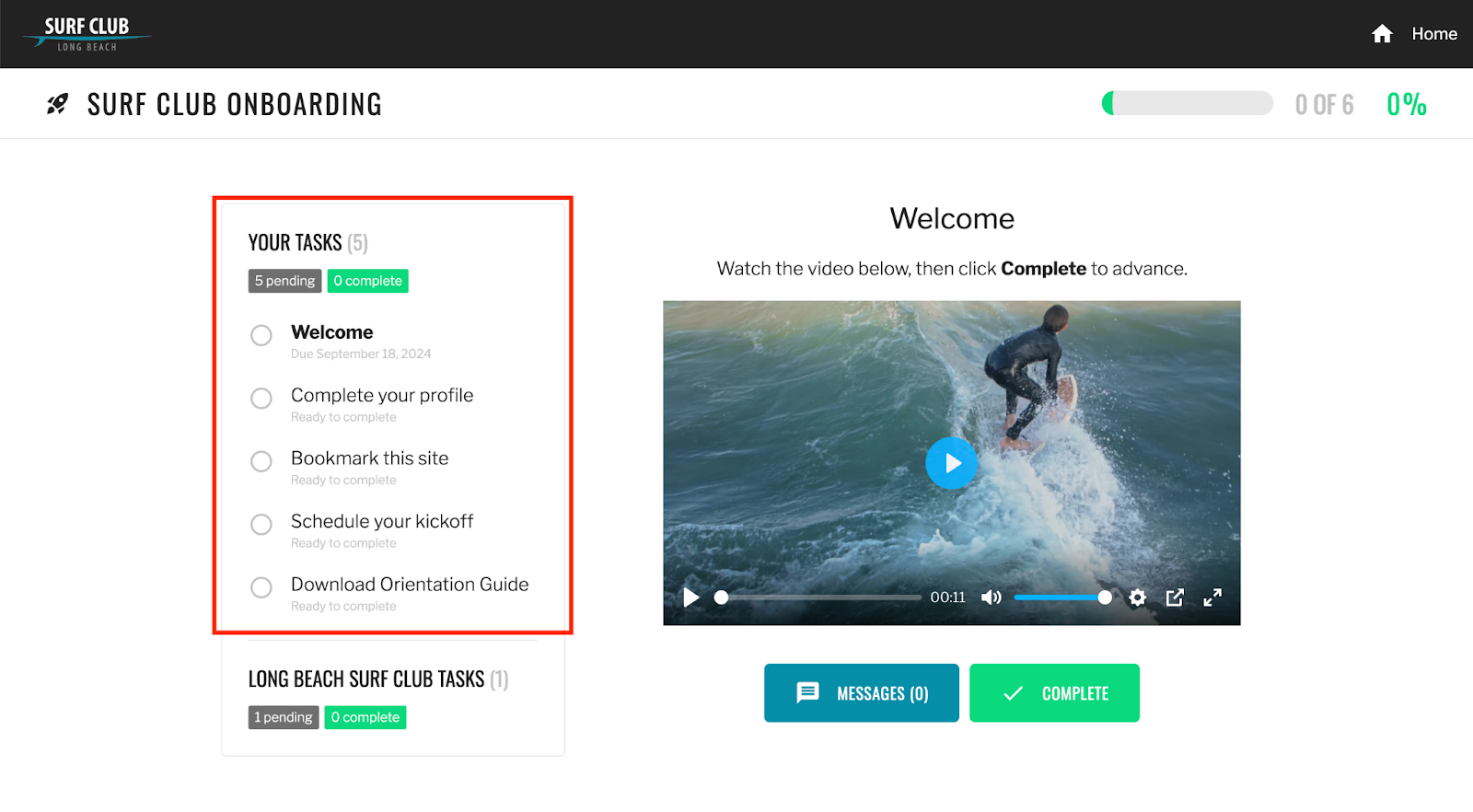Mark the Welcome task circle complete
The width and height of the screenshot is (1473, 812).
[x=261, y=335]
